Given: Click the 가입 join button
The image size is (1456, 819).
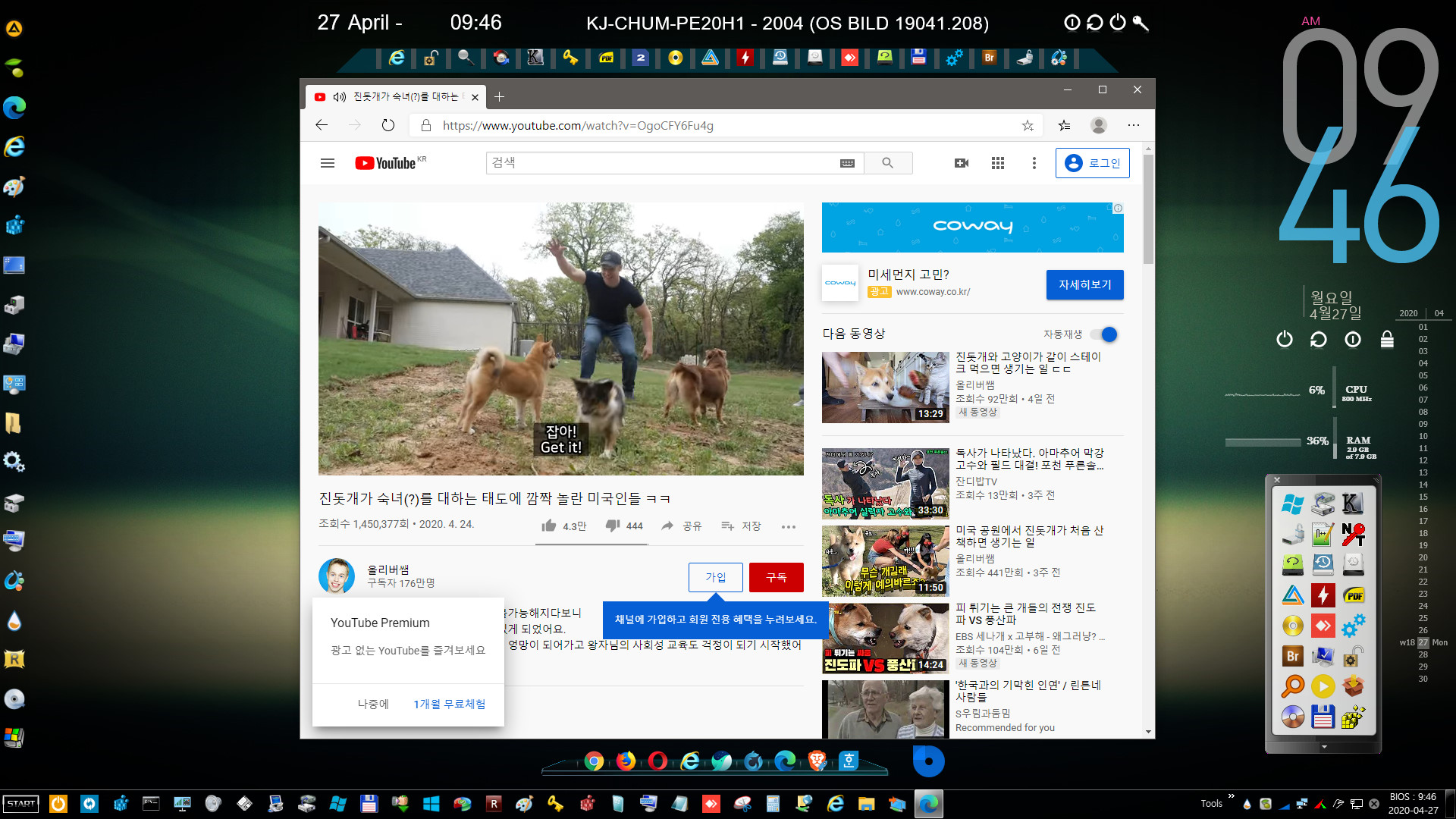Looking at the screenshot, I should click(x=715, y=577).
